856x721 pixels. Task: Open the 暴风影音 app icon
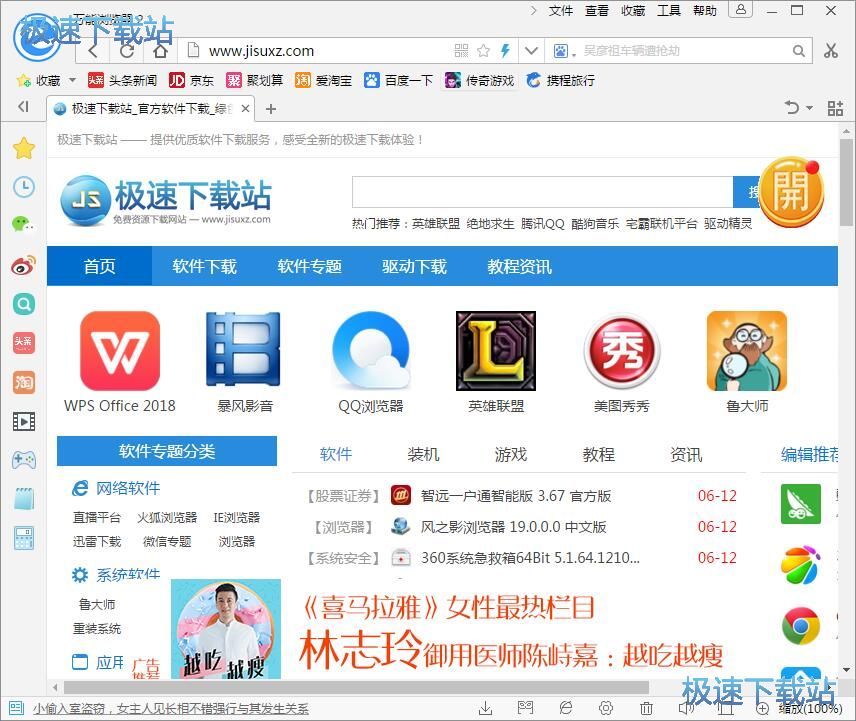(244, 351)
